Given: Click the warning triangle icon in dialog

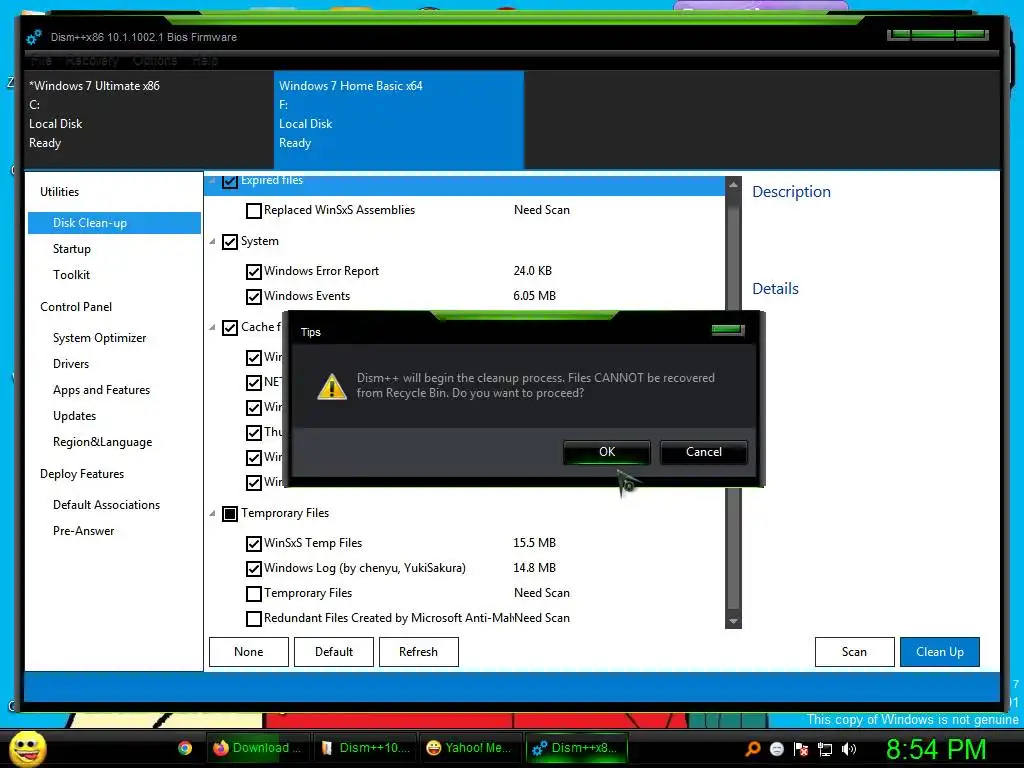Looking at the screenshot, I should (332, 386).
